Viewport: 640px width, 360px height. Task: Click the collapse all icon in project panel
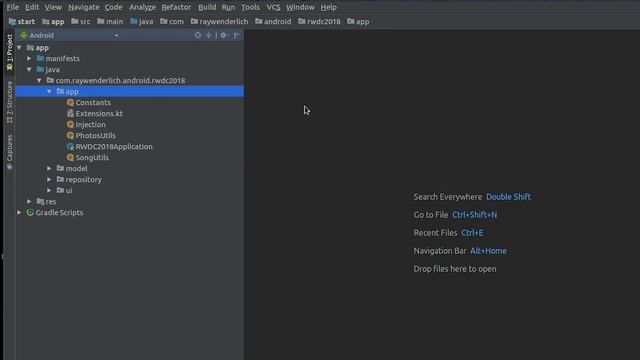tap(209, 36)
